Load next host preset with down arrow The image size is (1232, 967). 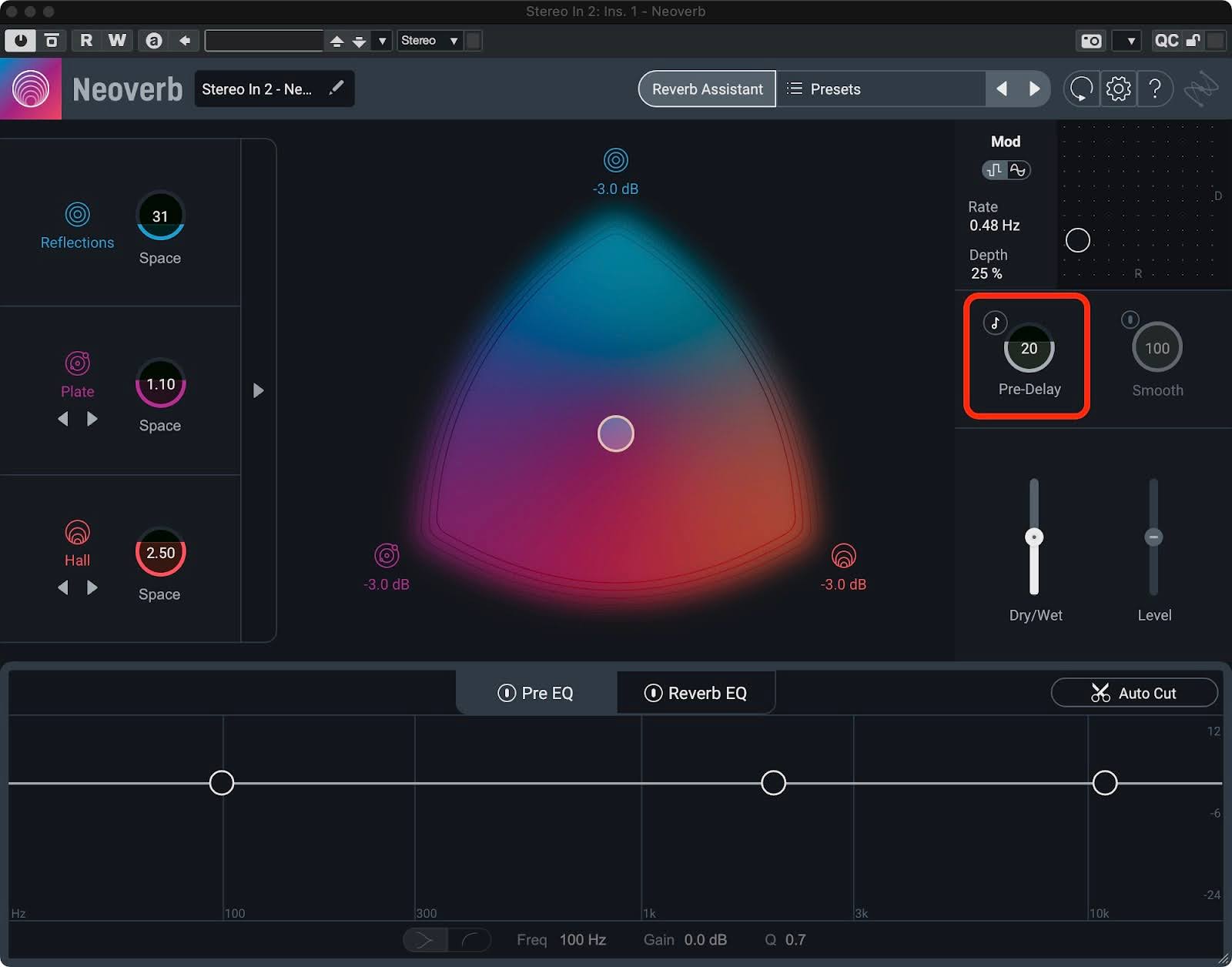pos(359,41)
